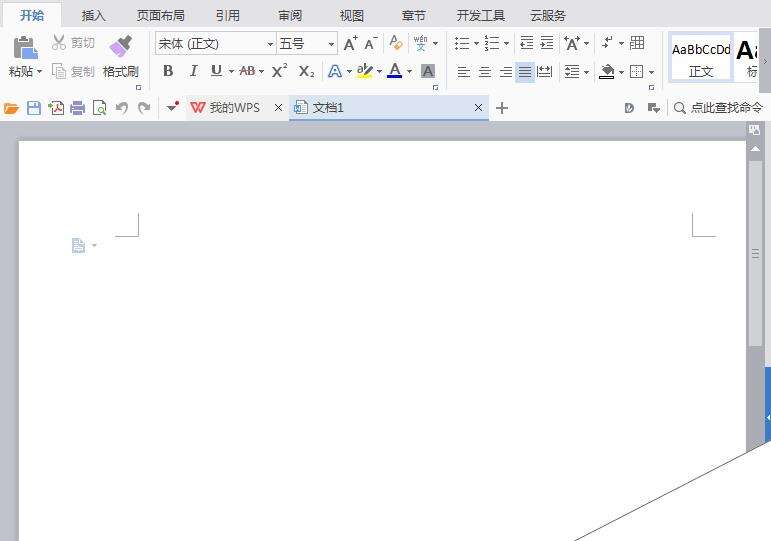Toggle justified alignment
The image size is (771, 541).
(x=525, y=72)
